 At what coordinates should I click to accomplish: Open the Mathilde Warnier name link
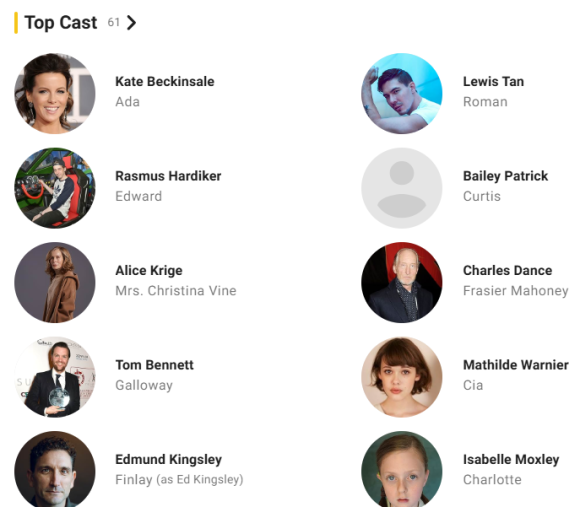(x=516, y=365)
